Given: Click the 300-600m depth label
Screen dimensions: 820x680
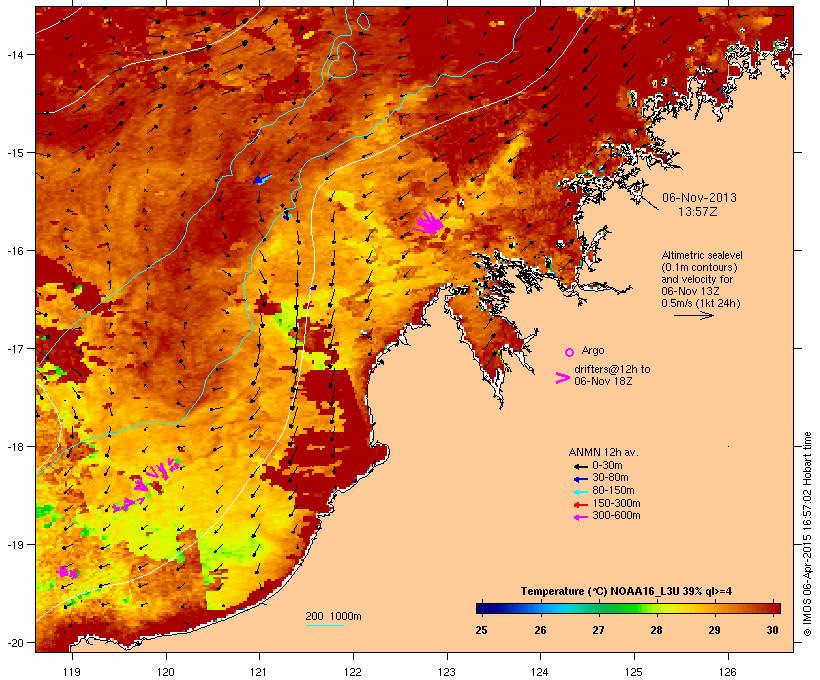Looking at the screenshot, I should [x=616, y=516].
